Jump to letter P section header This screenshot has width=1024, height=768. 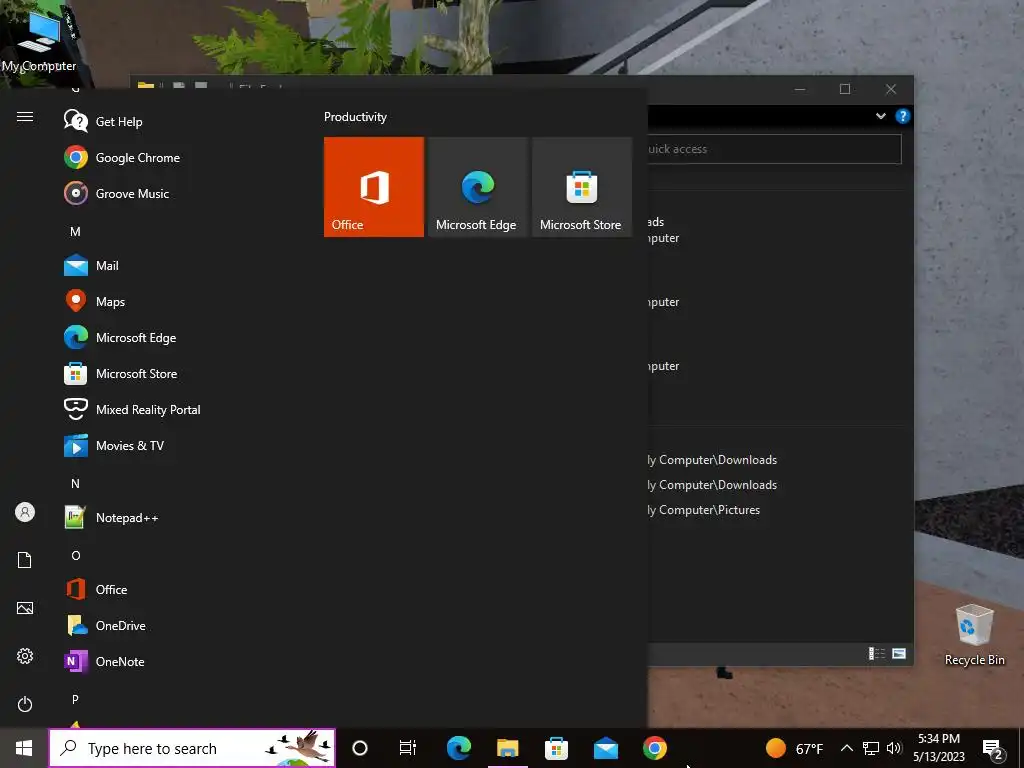coord(75,699)
